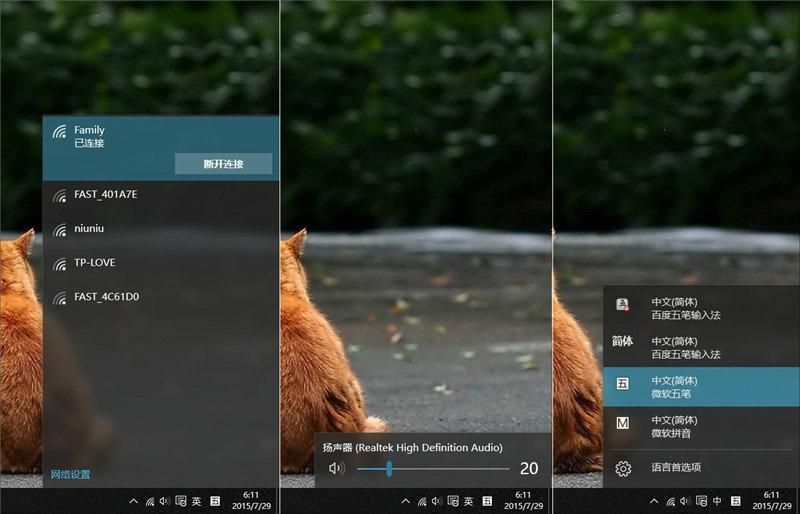
Task: Click the 断开连接 disconnect button
Action: pos(223,163)
